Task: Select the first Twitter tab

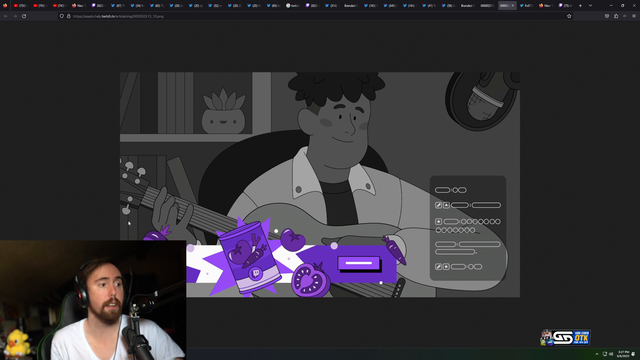Action: click(118, 6)
